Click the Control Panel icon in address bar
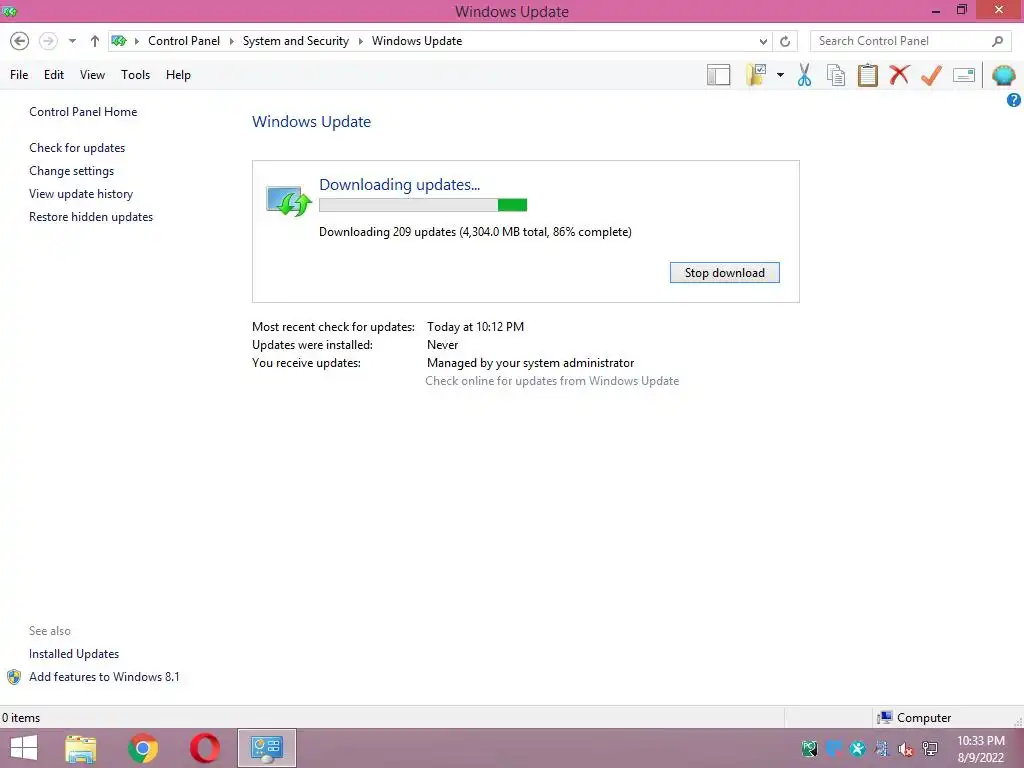 coord(119,41)
